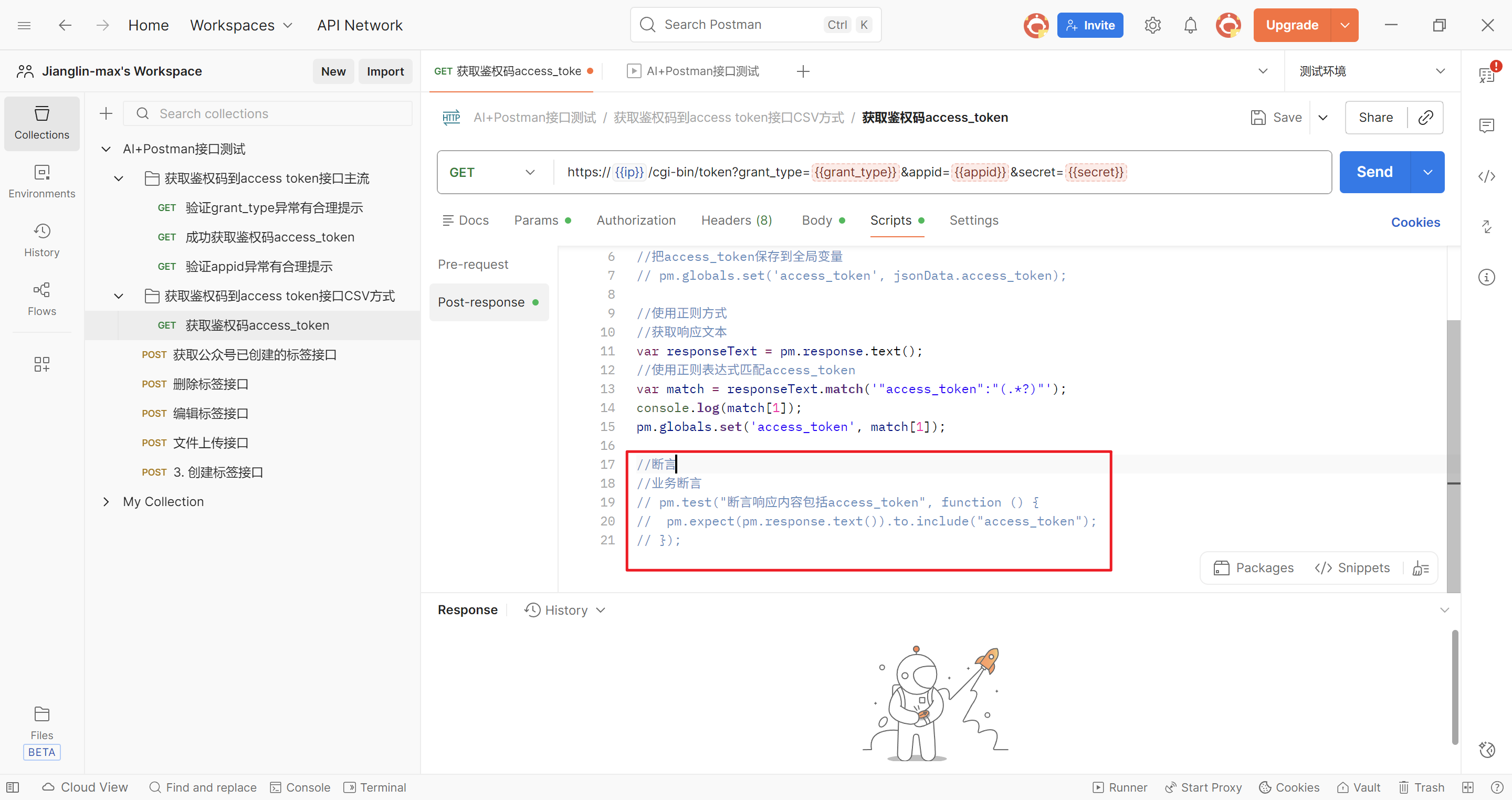Go forward with the right arrow

coord(103,25)
